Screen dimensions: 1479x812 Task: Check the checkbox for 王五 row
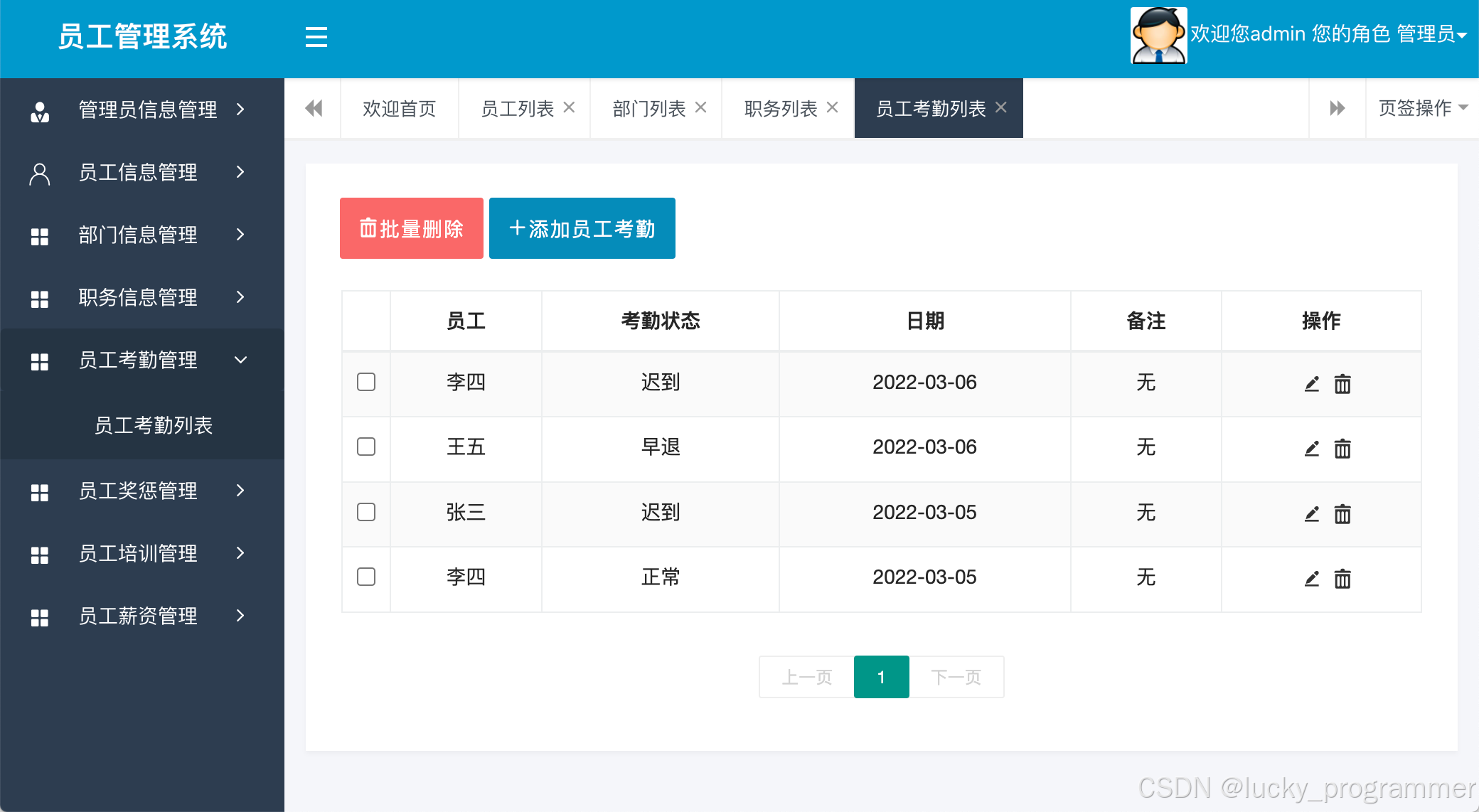tap(366, 447)
